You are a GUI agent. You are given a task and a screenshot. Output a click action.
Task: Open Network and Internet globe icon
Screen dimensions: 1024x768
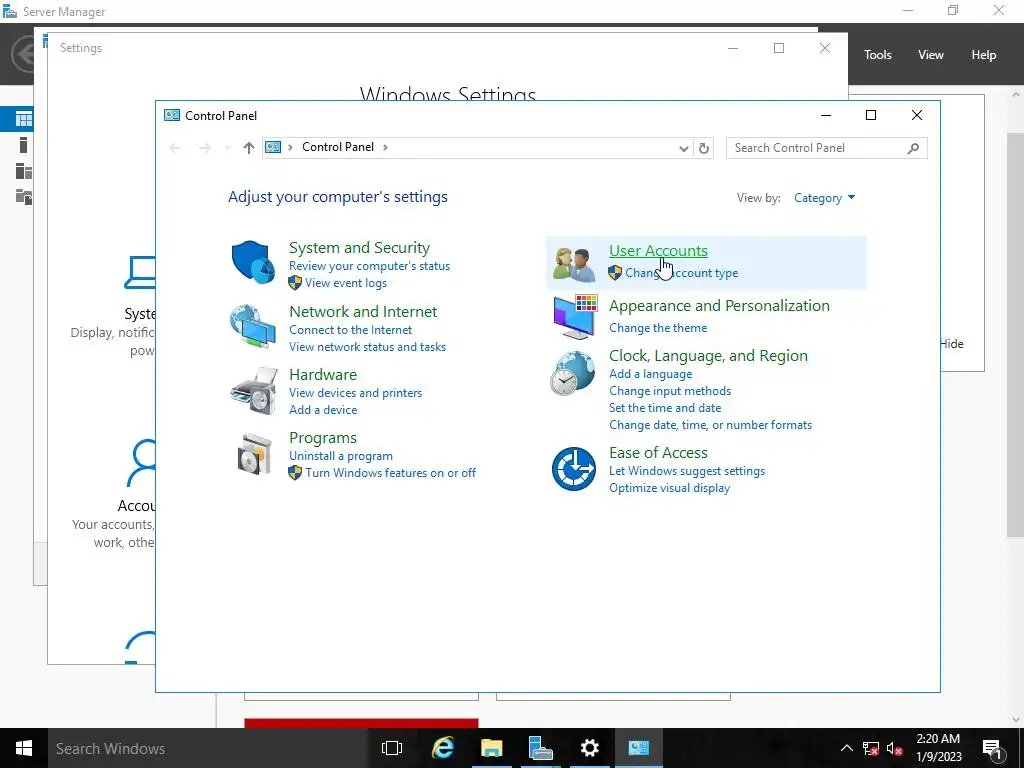click(253, 326)
